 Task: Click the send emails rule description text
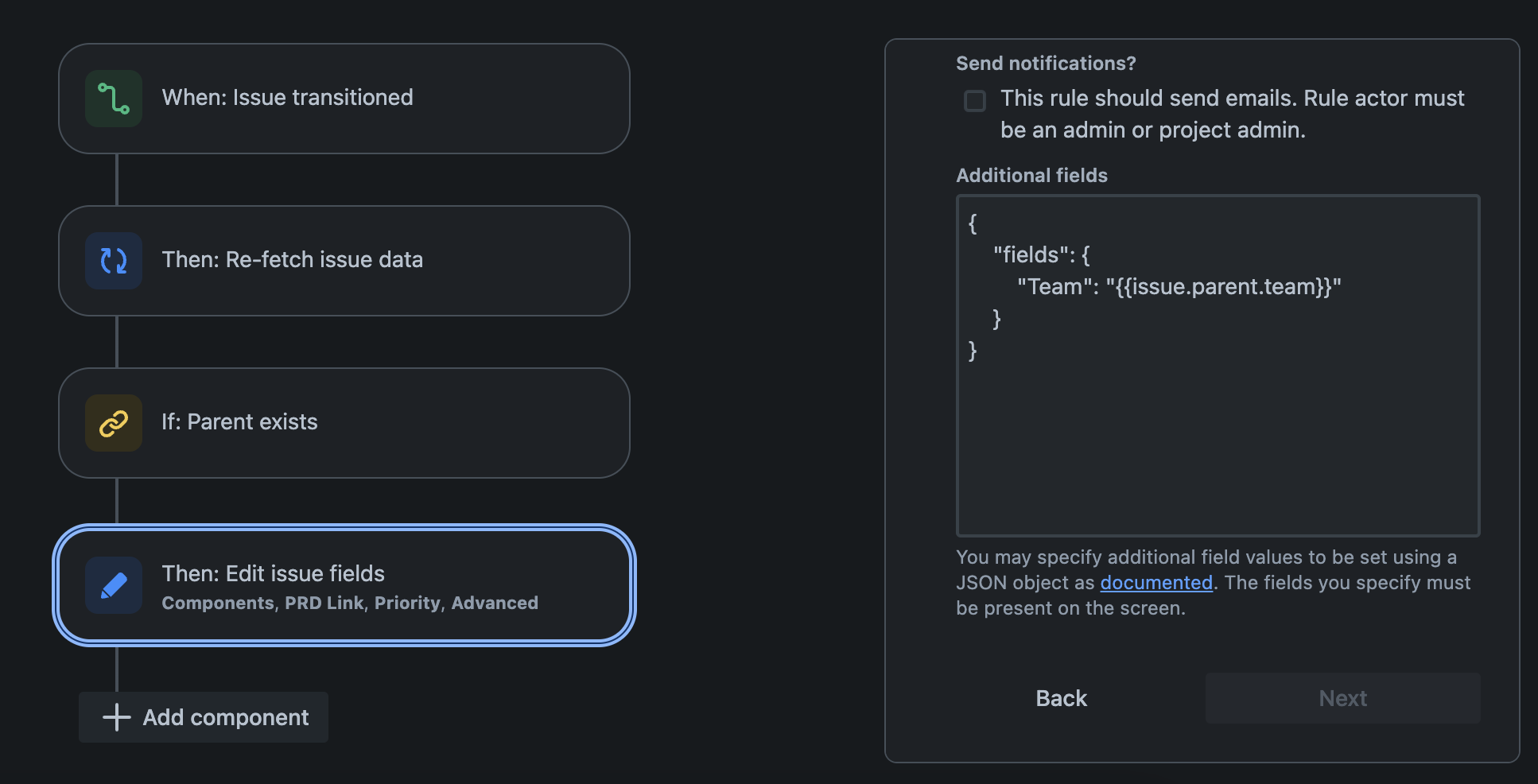pyautogui.click(x=1232, y=114)
